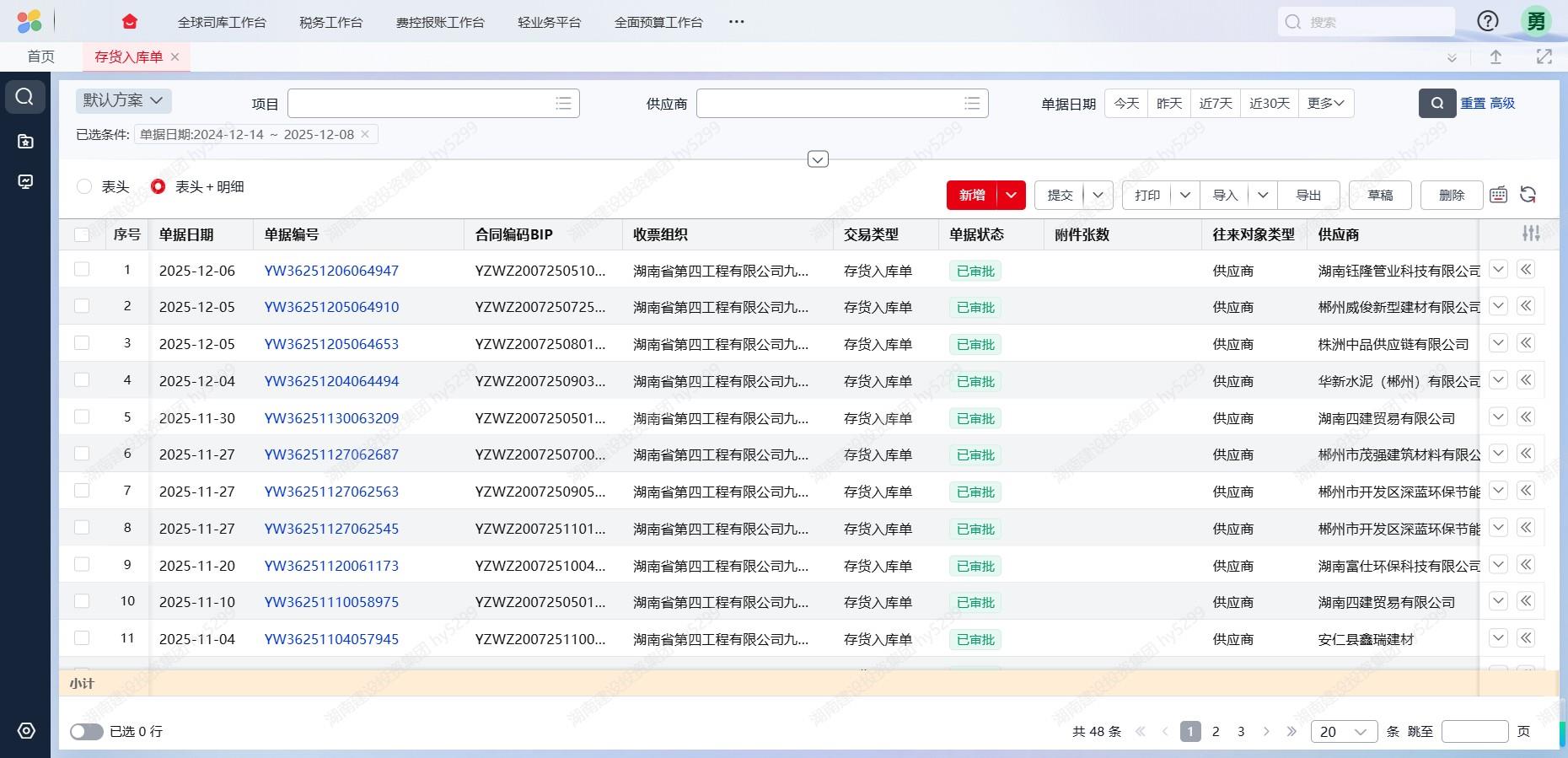Image resolution: width=1568 pixels, height=758 pixels.
Task: Expand the 更多 date range dropdown
Action: tap(1325, 103)
